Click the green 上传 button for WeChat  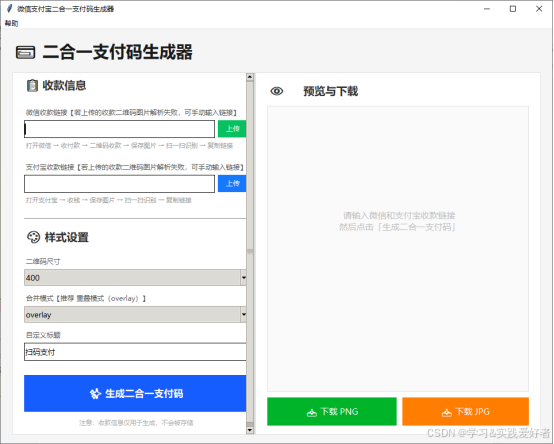point(232,129)
